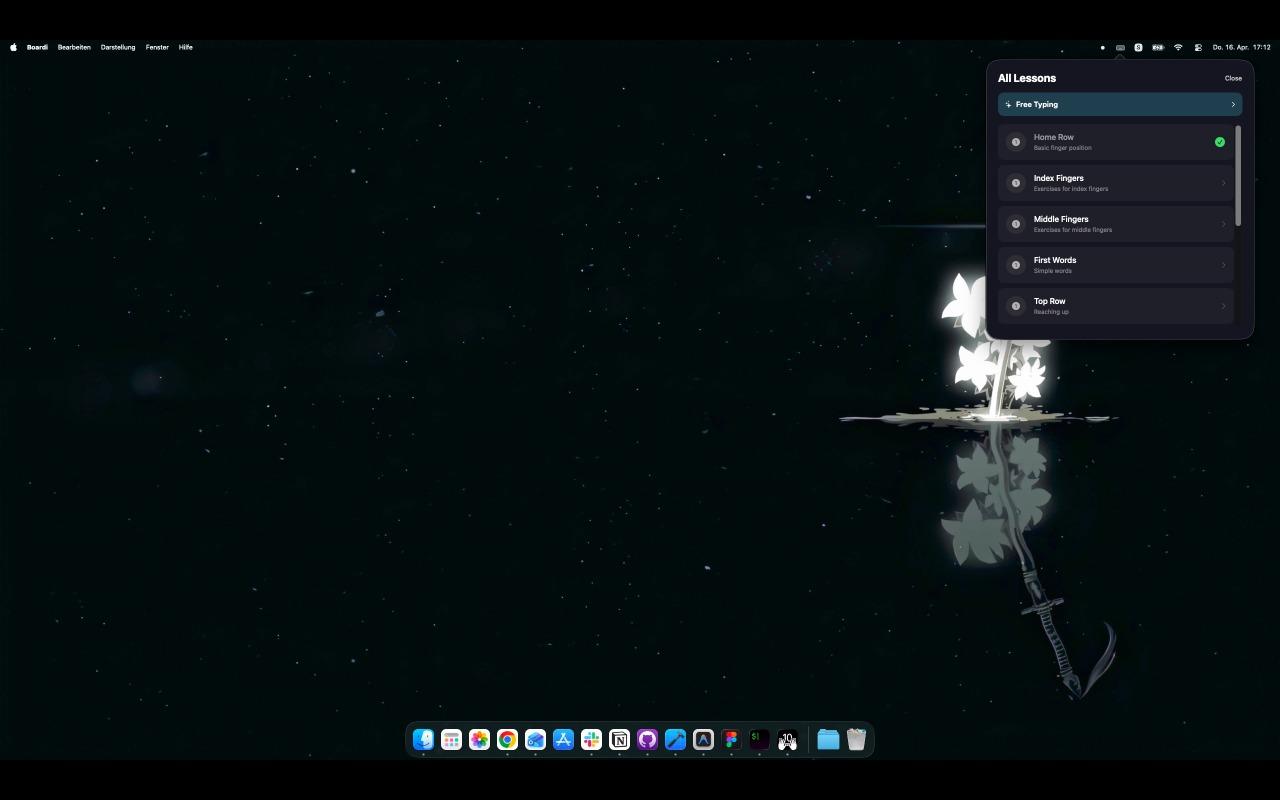
Task: Click the text 'Basic finger position'
Action: tap(1062, 148)
